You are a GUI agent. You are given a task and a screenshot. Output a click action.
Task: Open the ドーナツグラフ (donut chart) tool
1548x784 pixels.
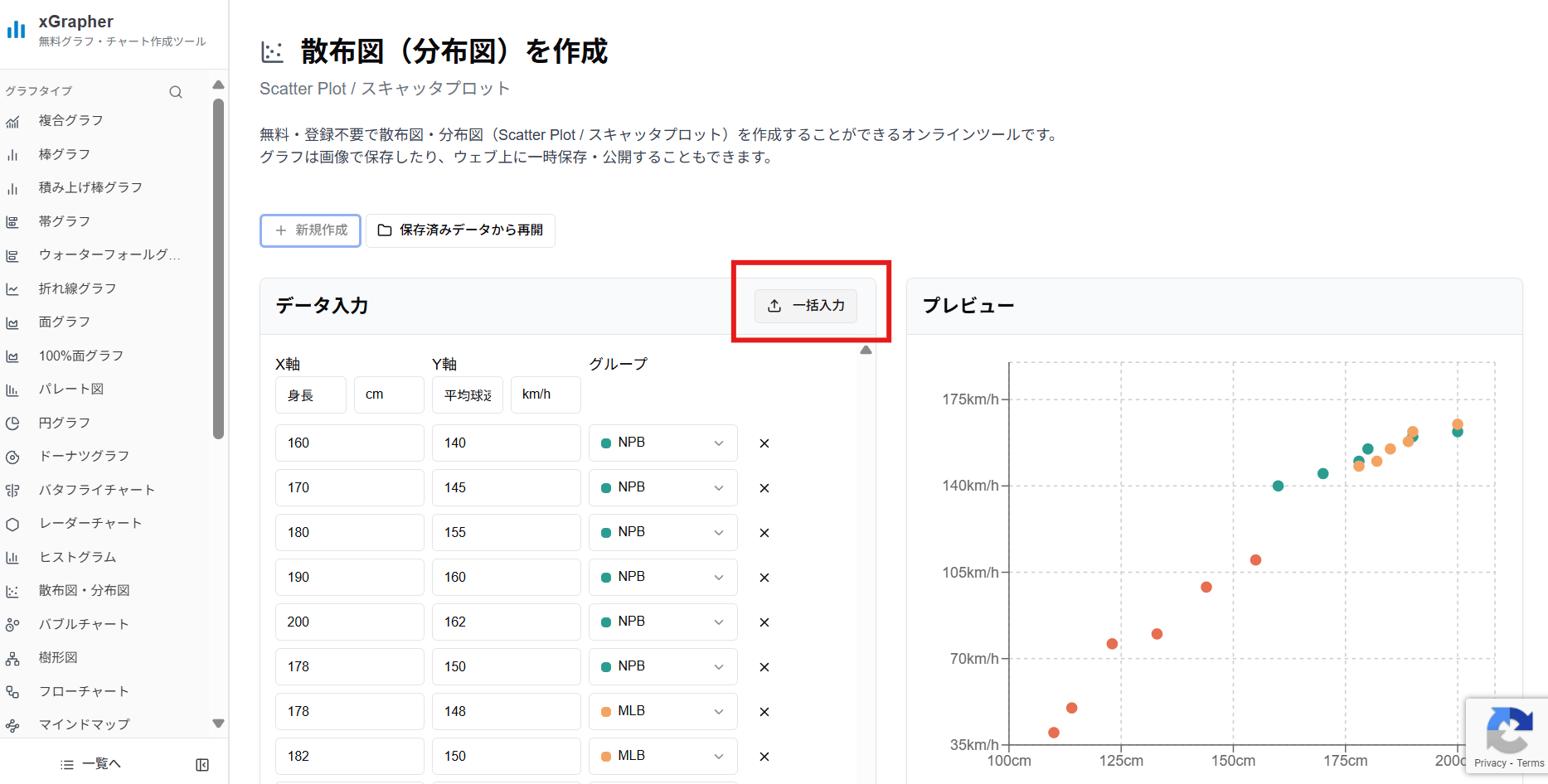(13, 456)
